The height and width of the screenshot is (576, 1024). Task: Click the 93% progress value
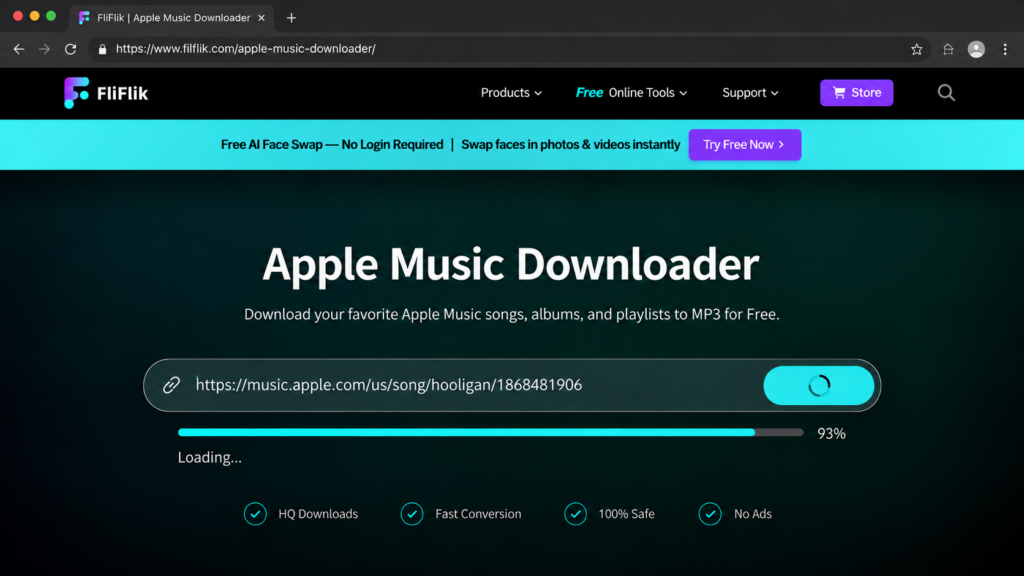coord(831,434)
